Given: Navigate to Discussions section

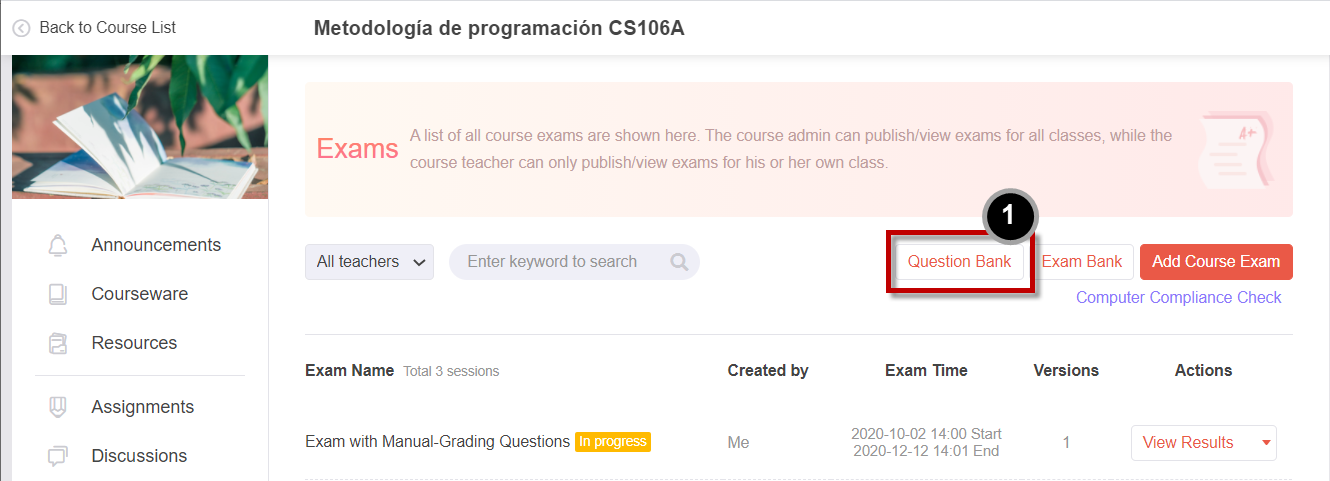Looking at the screenshot, I should coord(139,456).
